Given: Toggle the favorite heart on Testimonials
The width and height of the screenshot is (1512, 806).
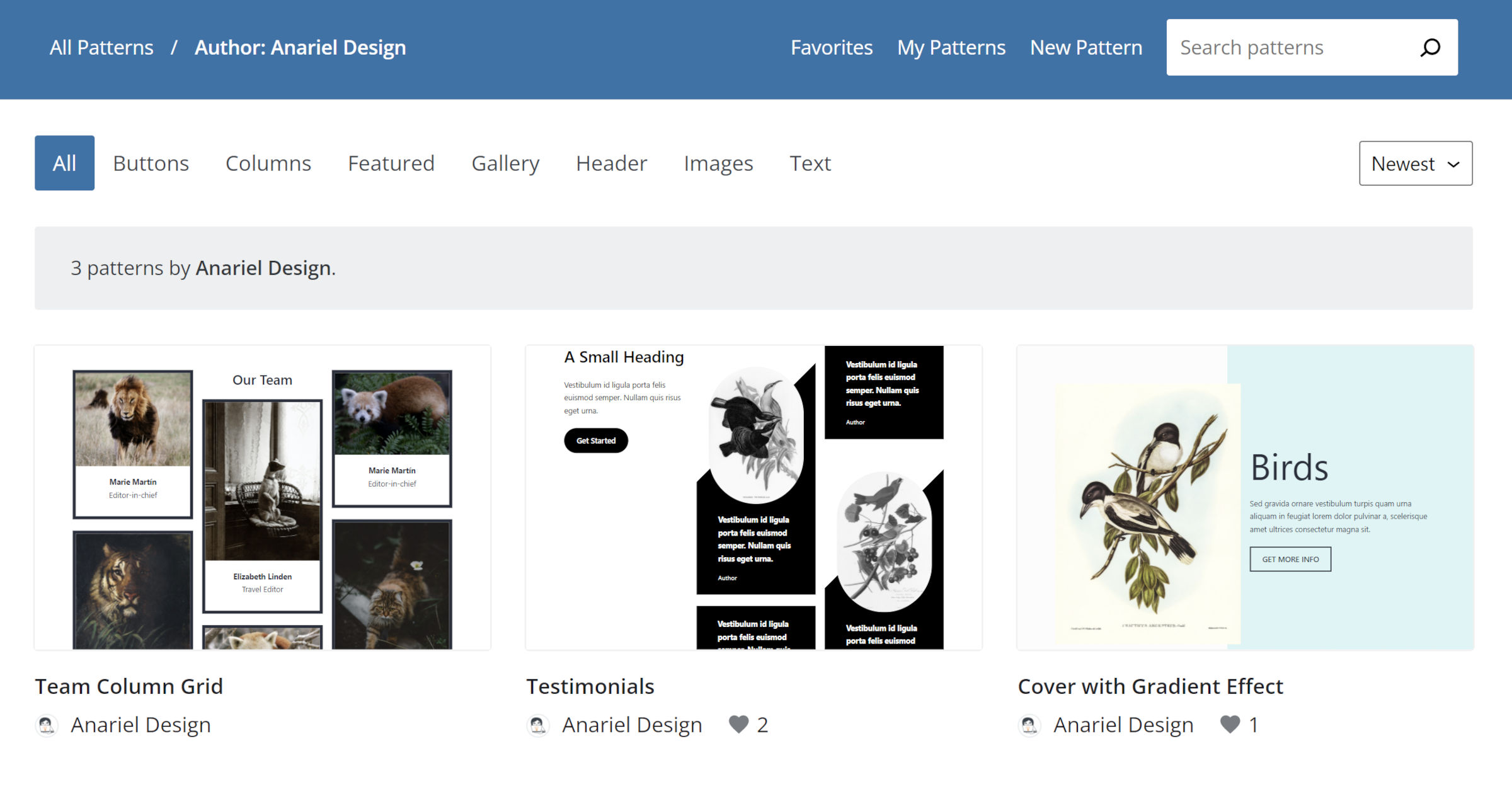Looking at the screenshot, I should pos(738,725).
